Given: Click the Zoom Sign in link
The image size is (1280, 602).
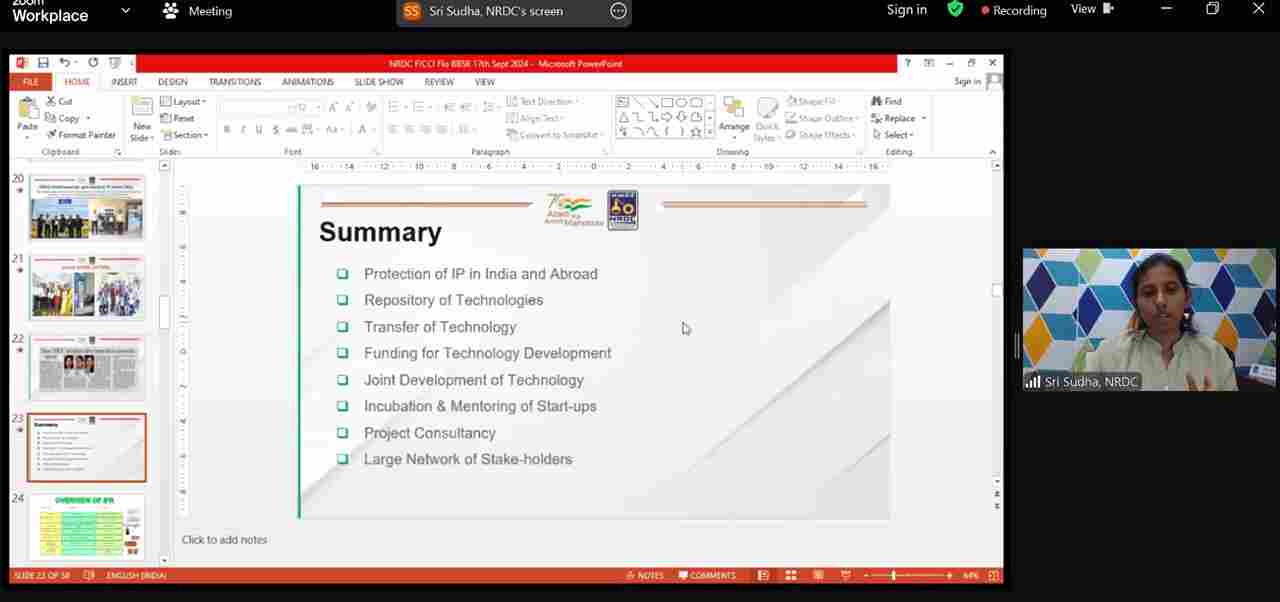Looking at the screenshot, I should (906, 10).
